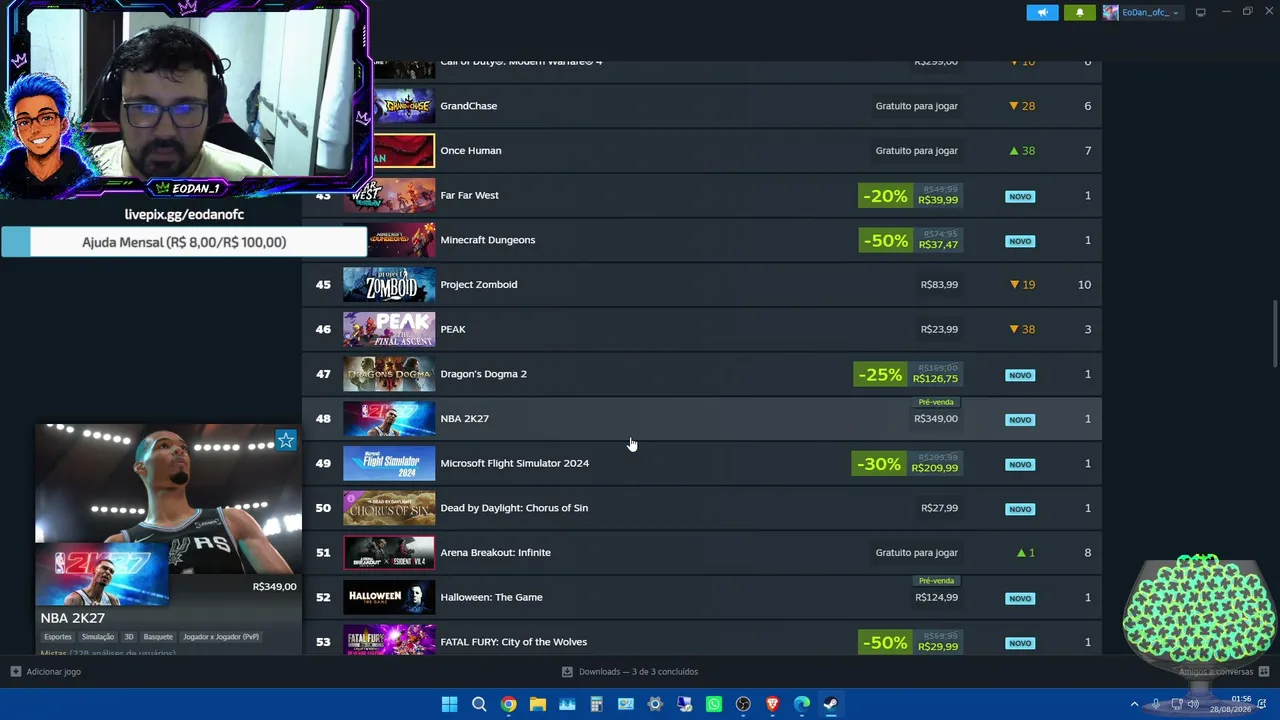Switch to OBS Studio in taskbar
The width and height of the screenshot is (1280, 720).
pyautogui.click(x=743, y=704)
